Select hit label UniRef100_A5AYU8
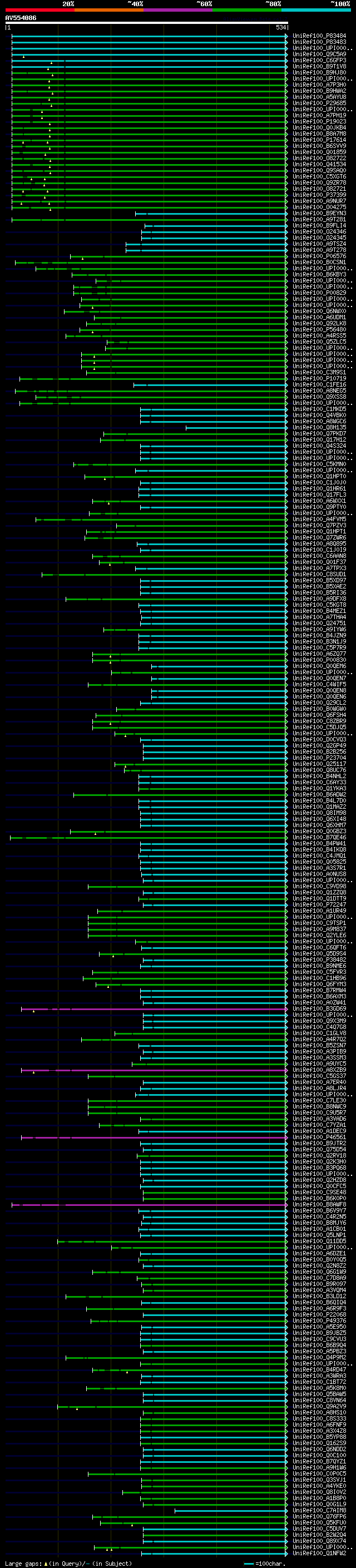The height and width of the screenshot is (1568, 356). pos(319,97)
